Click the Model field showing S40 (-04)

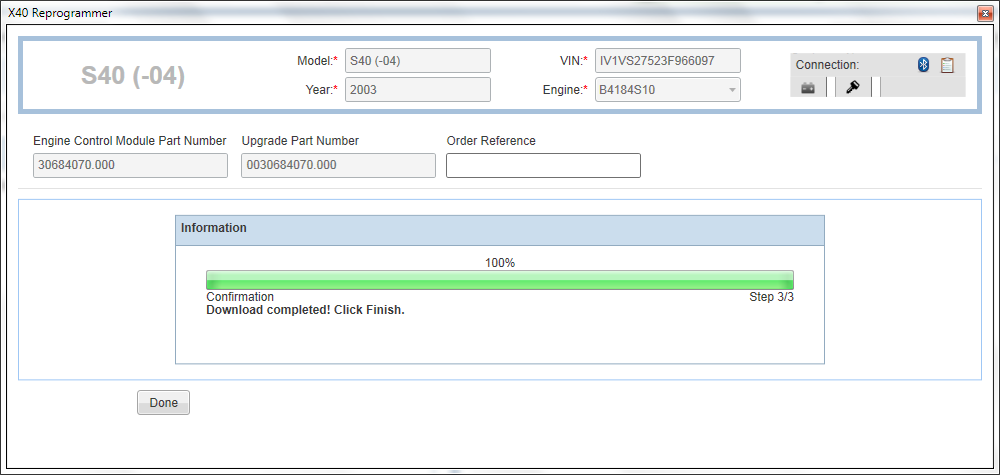click(418, 61)
